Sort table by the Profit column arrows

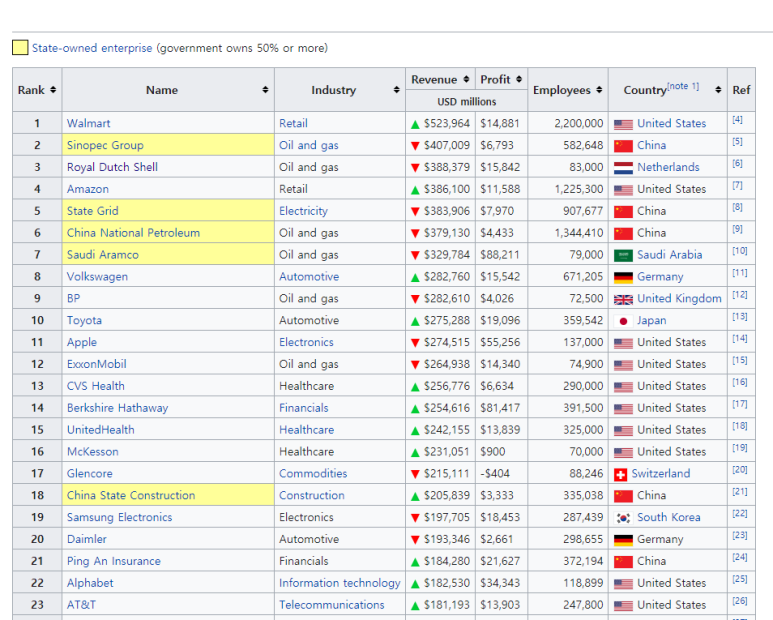point(519,79)
